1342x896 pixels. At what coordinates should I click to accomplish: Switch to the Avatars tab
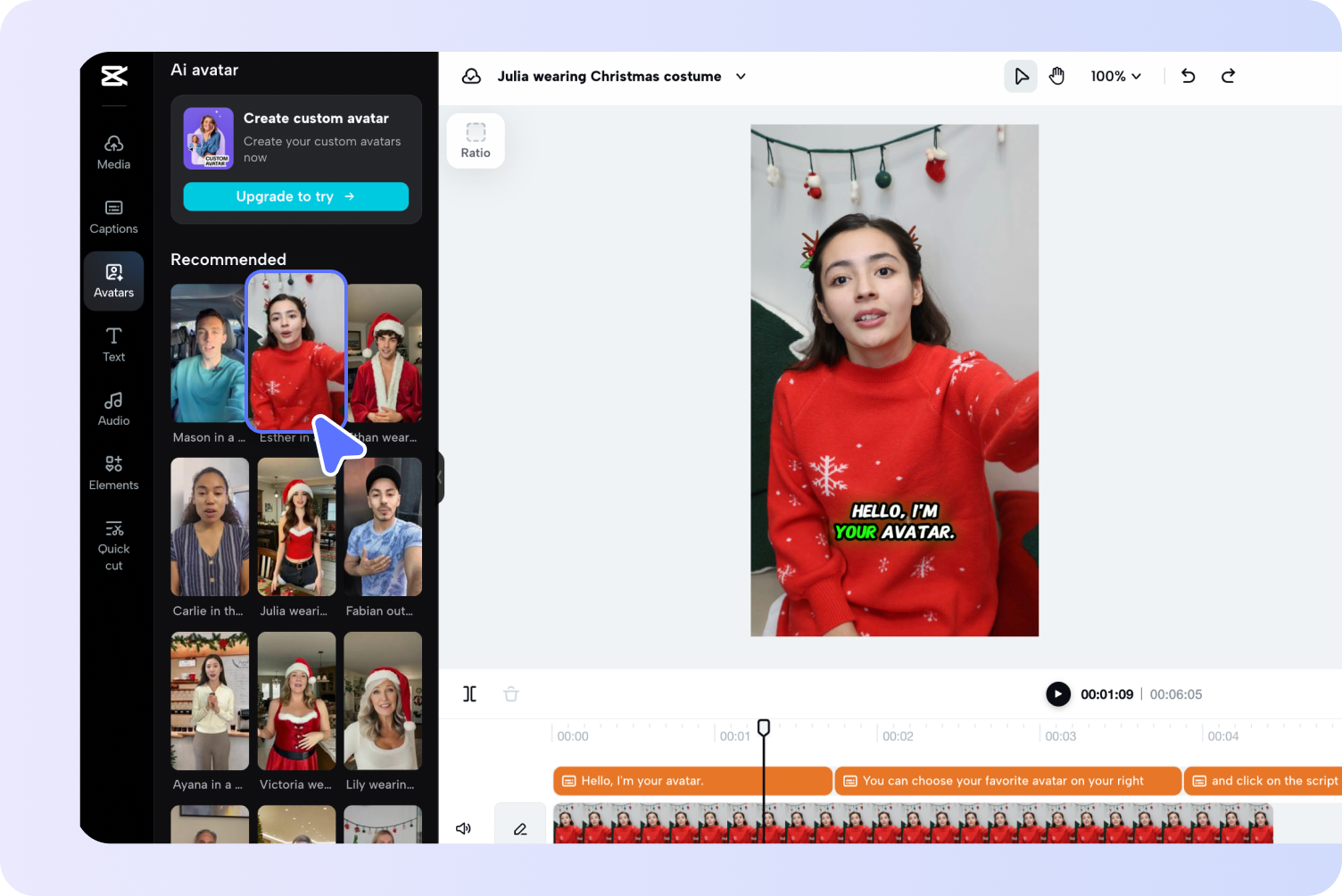click(113, 280)
